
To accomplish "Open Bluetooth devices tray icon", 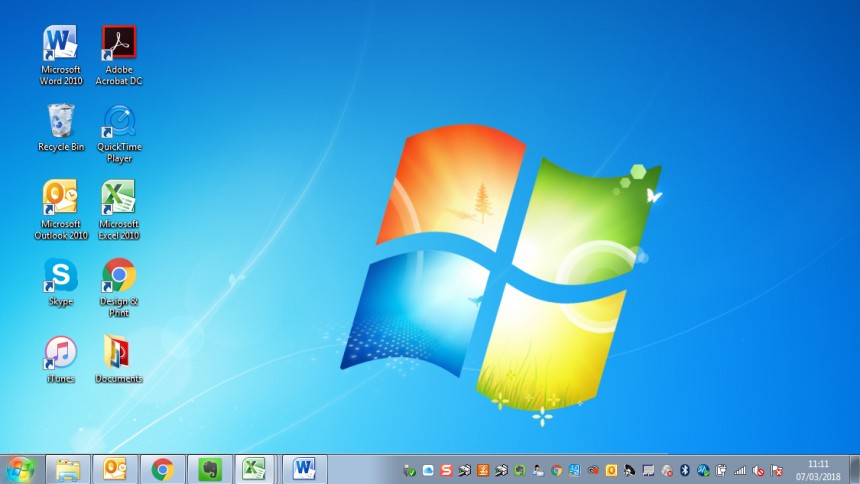I will click(684, 470).
